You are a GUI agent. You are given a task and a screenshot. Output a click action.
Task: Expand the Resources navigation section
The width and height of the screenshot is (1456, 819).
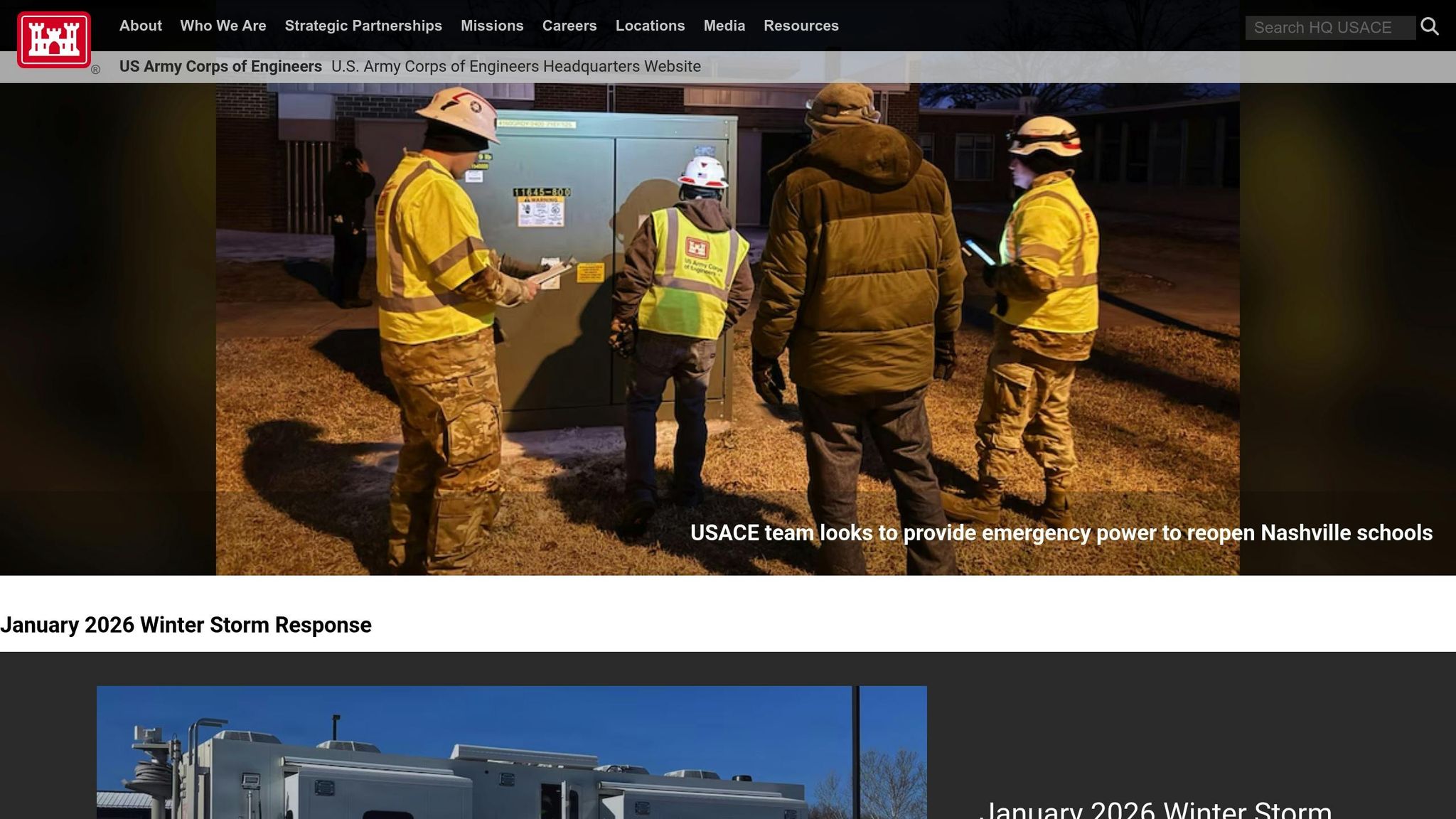tap(801, 26)
